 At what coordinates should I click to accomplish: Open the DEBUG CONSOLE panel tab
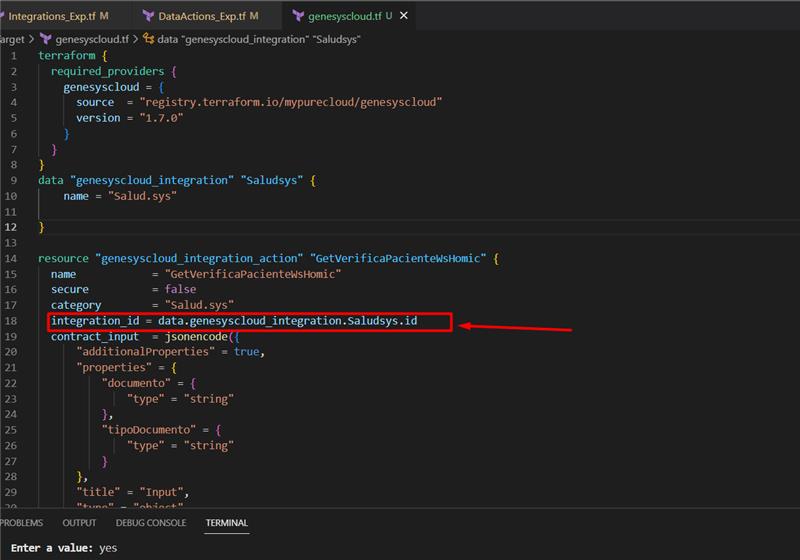click(x=151, y=523)
